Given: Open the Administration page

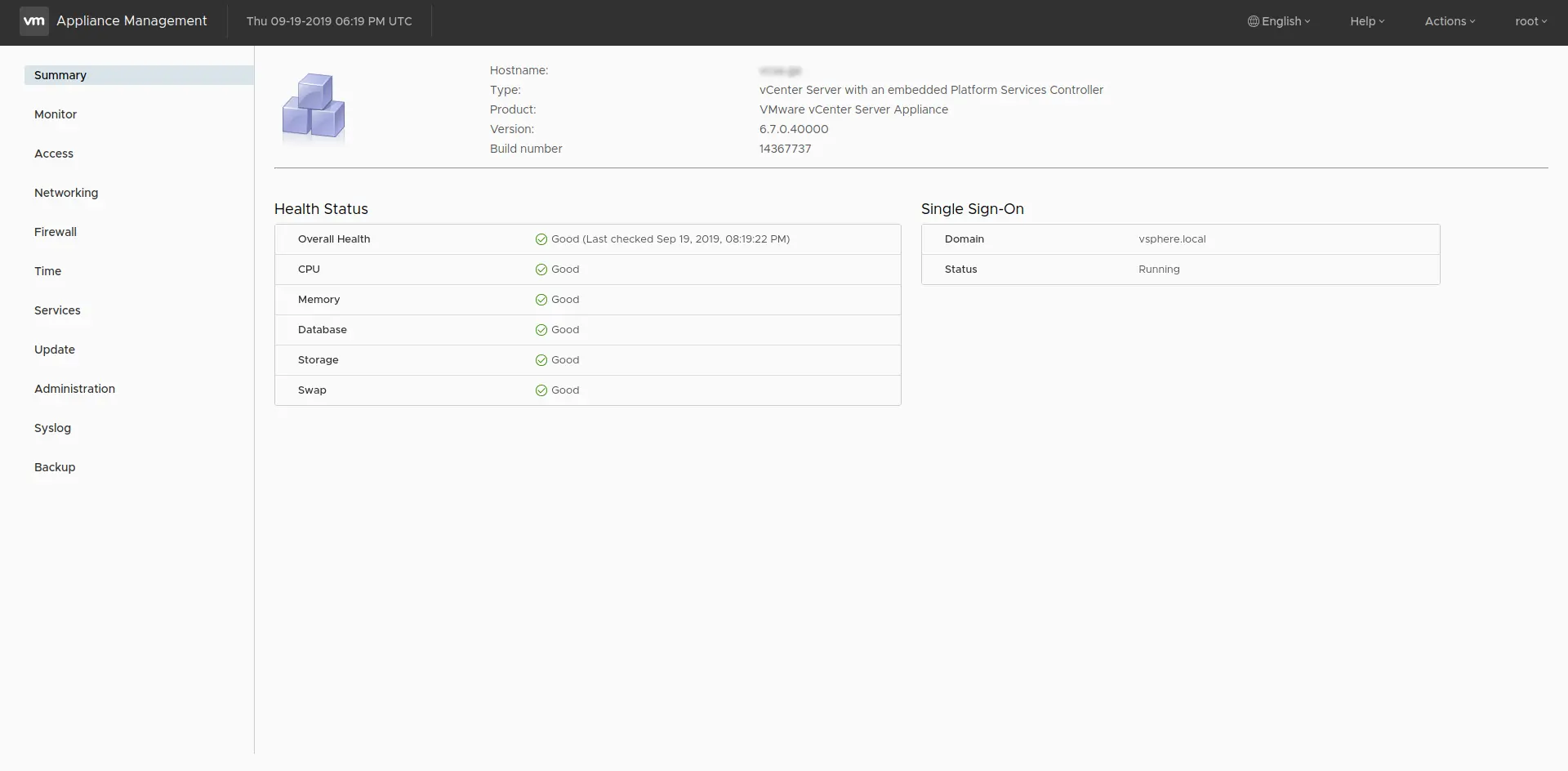Looking at the screenshot, I should click(74, 389).
